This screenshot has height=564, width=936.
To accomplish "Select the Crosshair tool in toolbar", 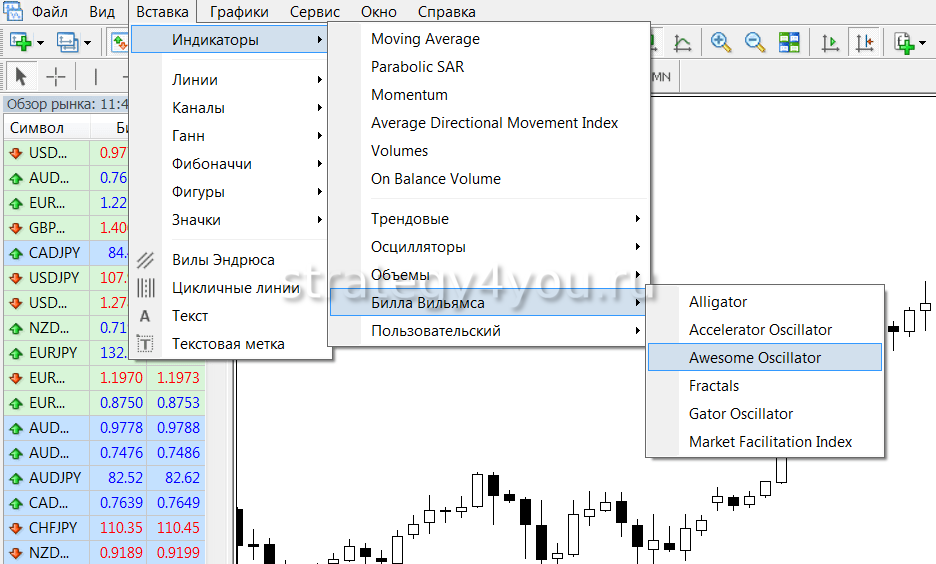I will [56, 76].
